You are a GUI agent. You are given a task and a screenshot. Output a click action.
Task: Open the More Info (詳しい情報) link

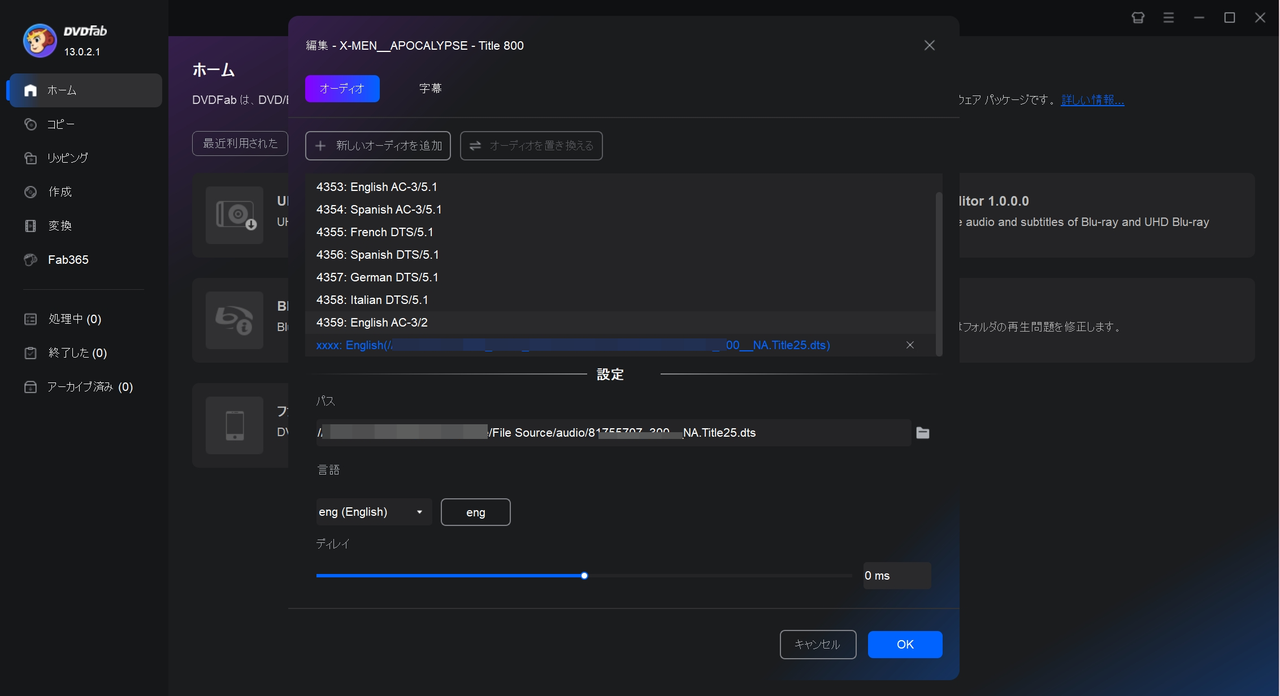1093,100
